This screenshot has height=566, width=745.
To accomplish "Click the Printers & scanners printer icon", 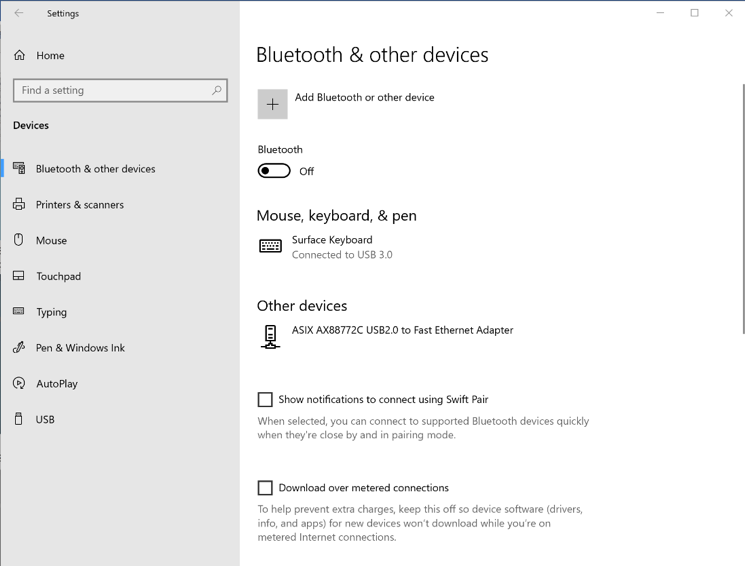I will click(19, 204).
